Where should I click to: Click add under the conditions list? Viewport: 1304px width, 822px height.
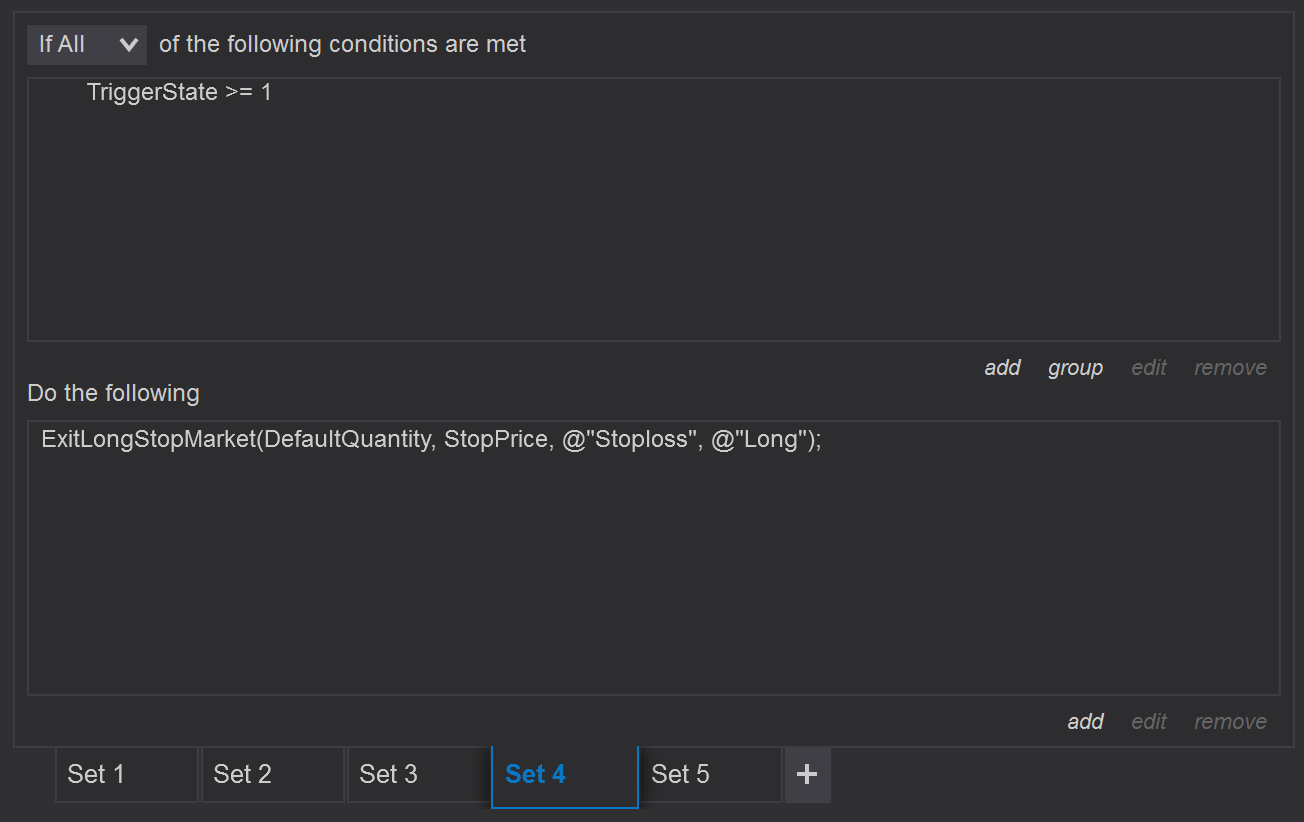[1002, 368]
